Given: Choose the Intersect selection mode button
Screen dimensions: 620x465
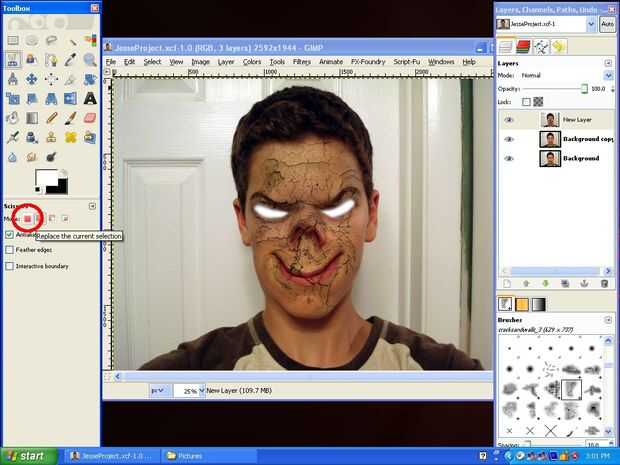Looking at the screenshot, I should coord(65,218).
